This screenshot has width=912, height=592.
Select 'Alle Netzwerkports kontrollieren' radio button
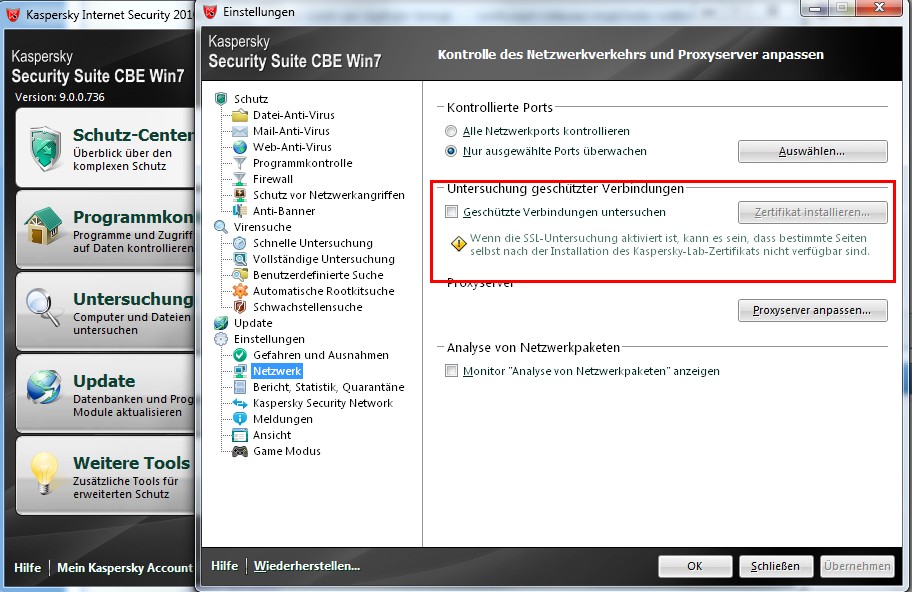click(451, 131)
